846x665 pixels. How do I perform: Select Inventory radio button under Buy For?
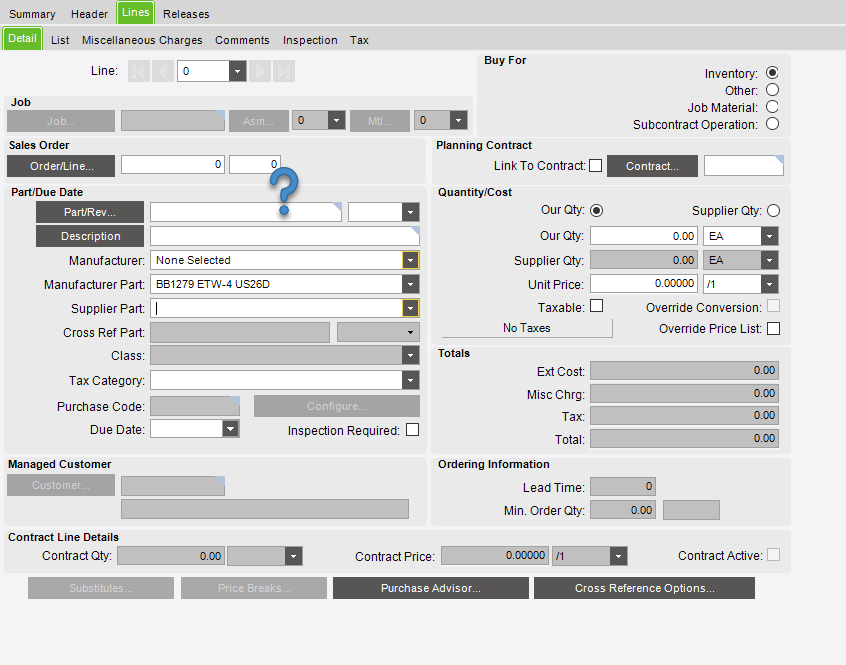point(772,73)
